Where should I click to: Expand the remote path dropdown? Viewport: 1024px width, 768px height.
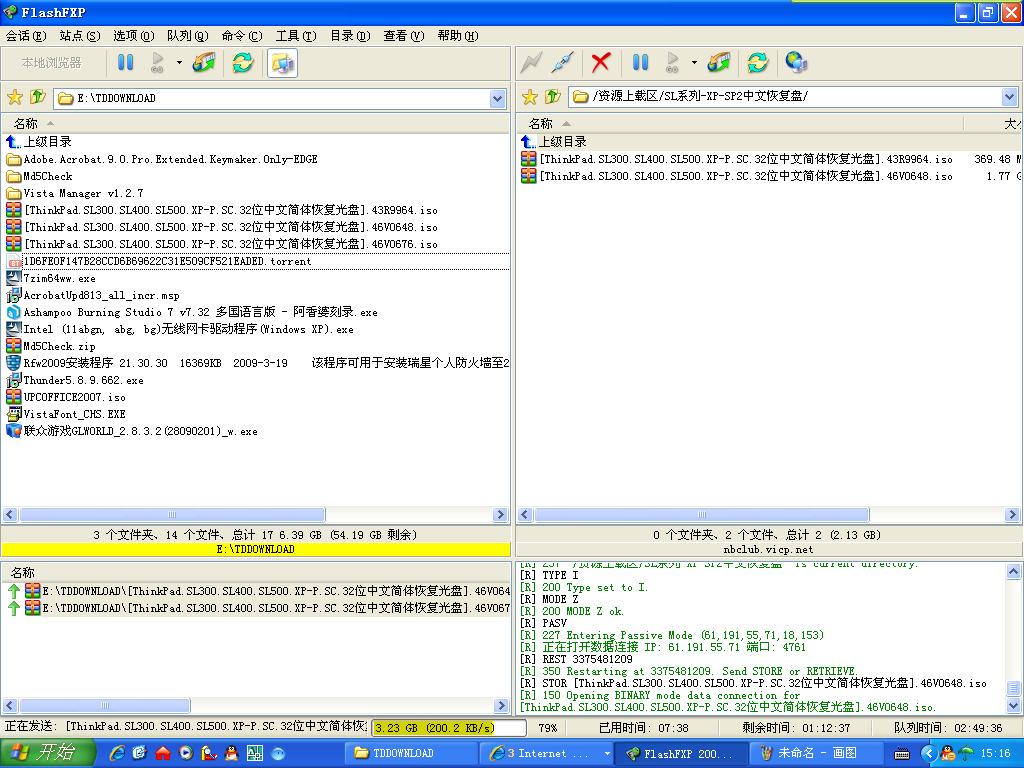pyautogui.click(x=1010, y=97)
